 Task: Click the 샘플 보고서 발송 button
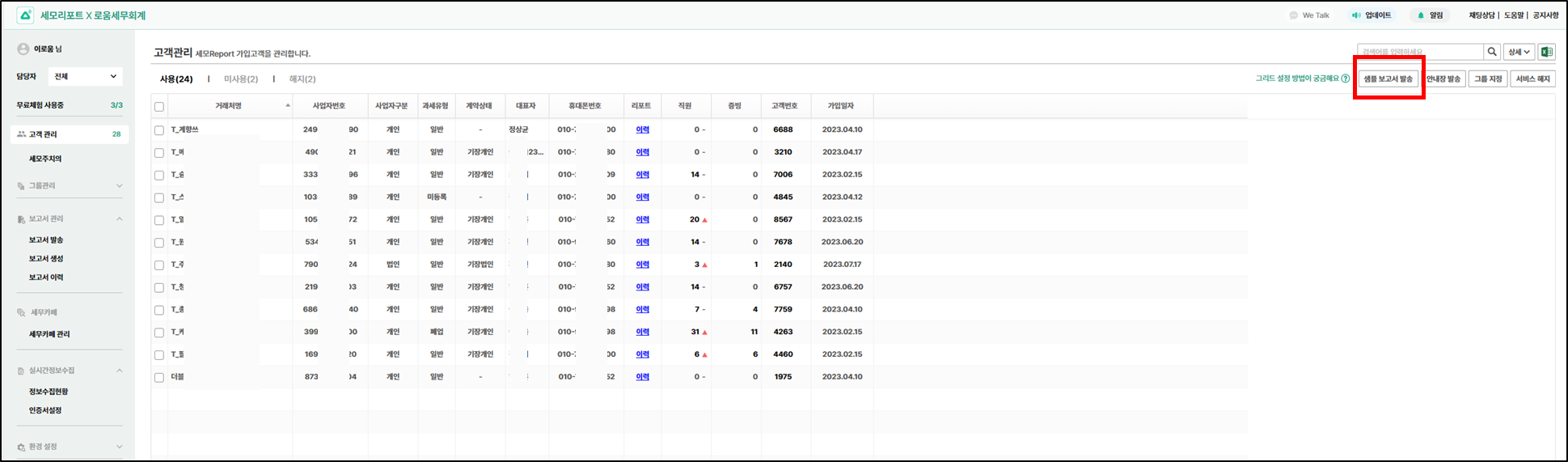pos(1388,78)
